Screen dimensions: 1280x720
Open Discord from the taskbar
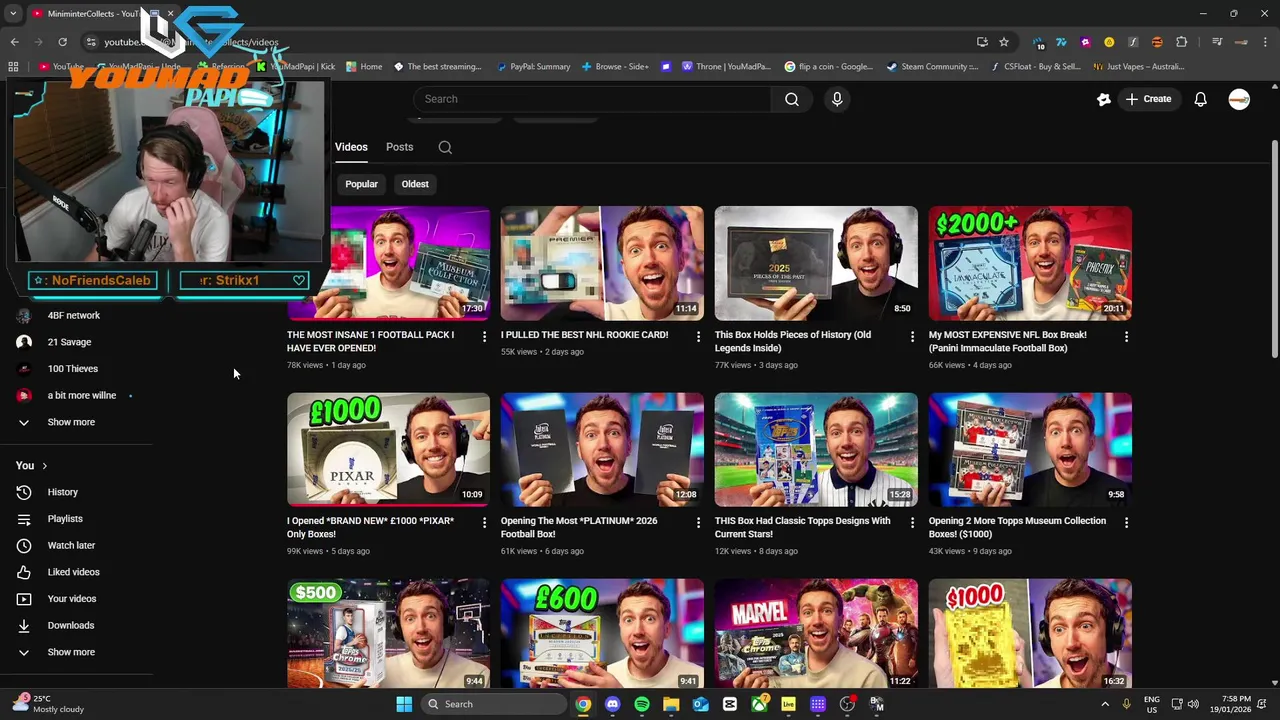pyautogui.click(x=612, y=704)
